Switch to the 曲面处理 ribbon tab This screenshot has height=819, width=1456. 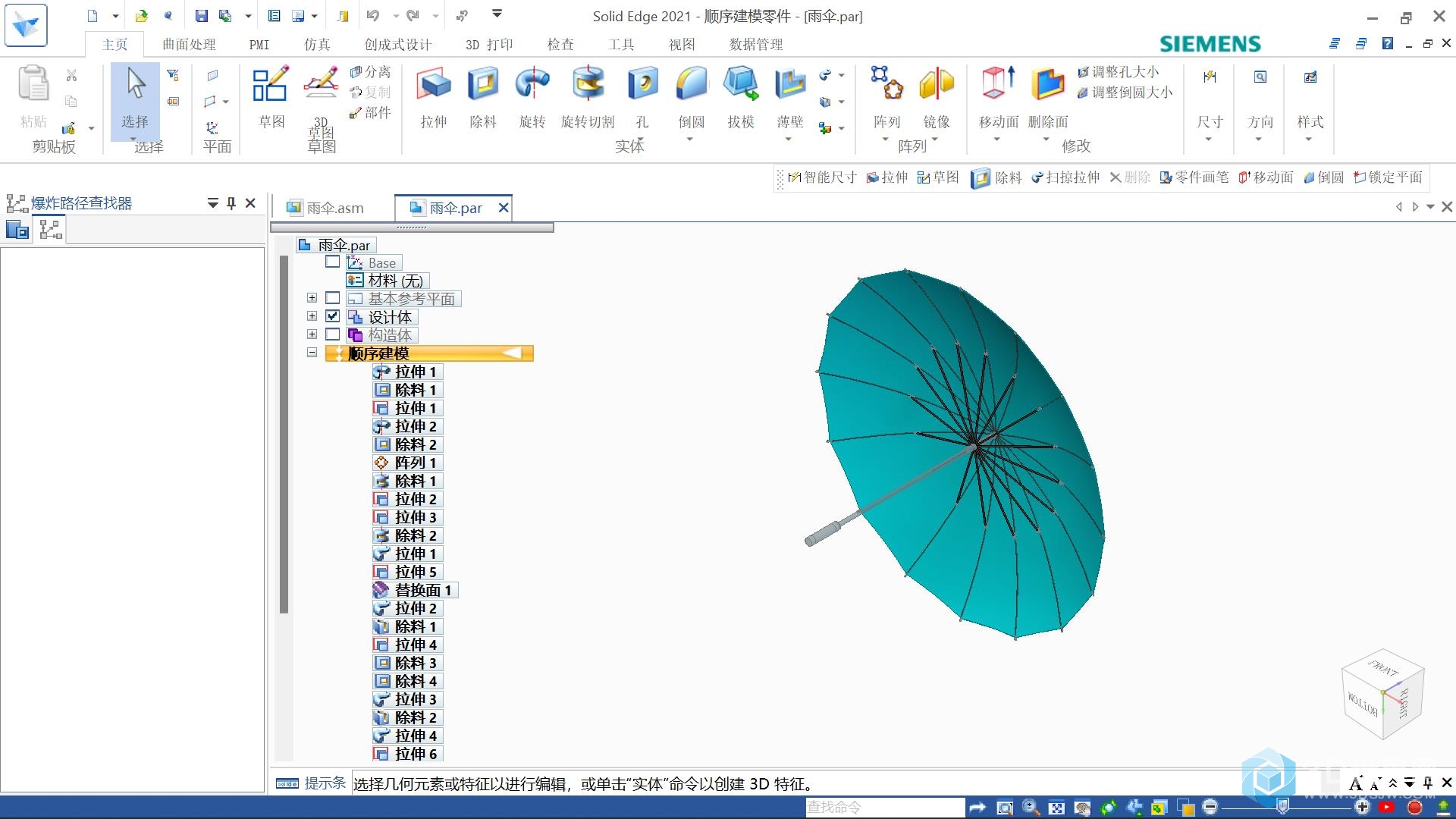click(x=190, y=45)
